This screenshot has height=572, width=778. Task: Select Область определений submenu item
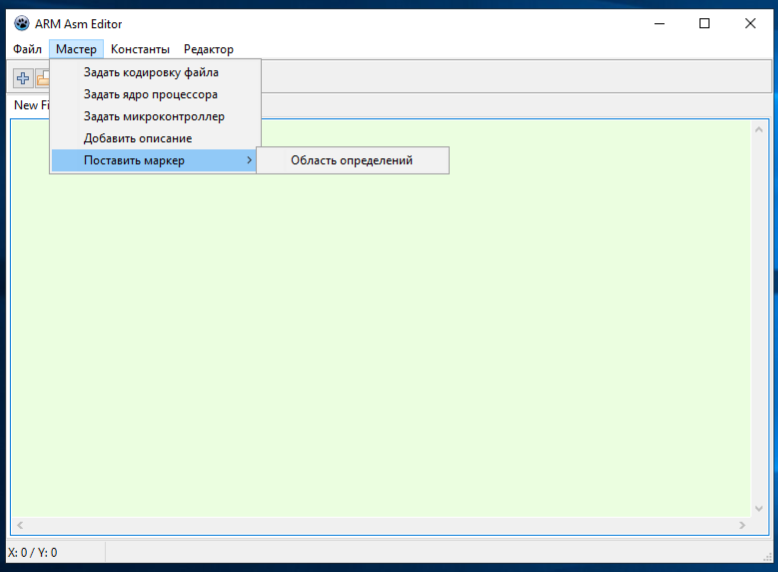[353, 160]
